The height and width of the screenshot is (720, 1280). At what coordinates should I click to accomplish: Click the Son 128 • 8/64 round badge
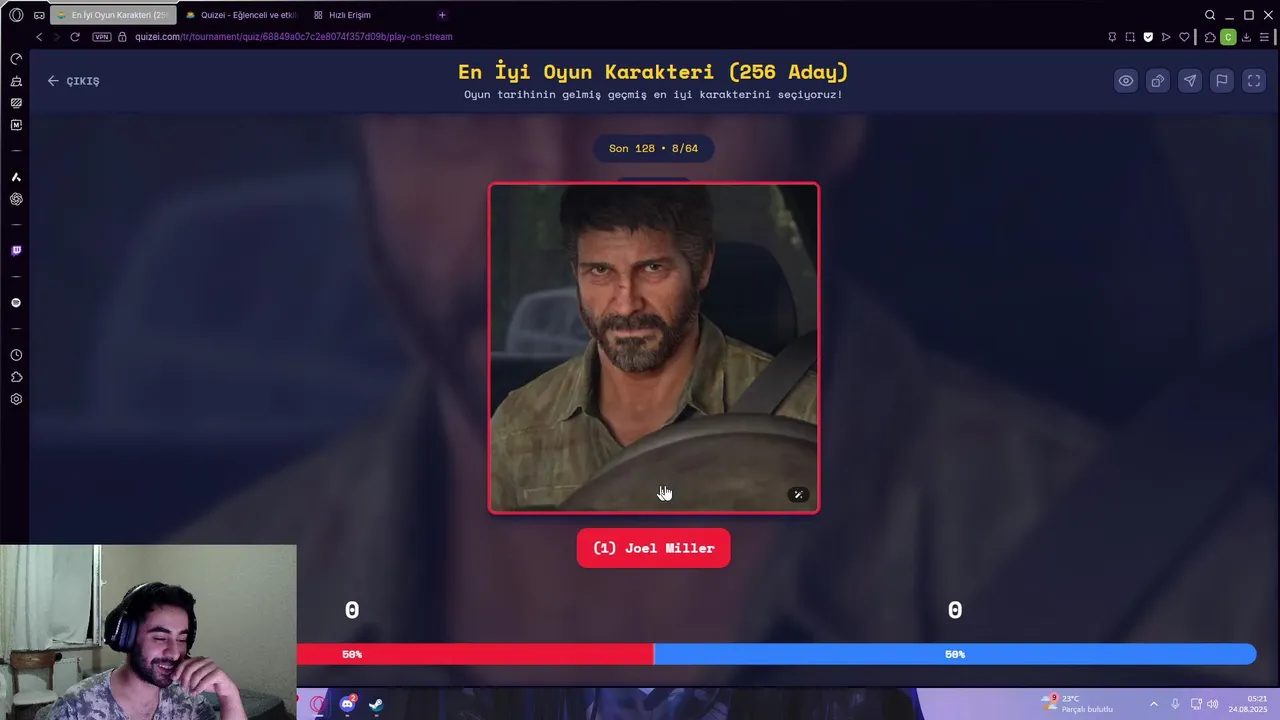tap(653, 148)
